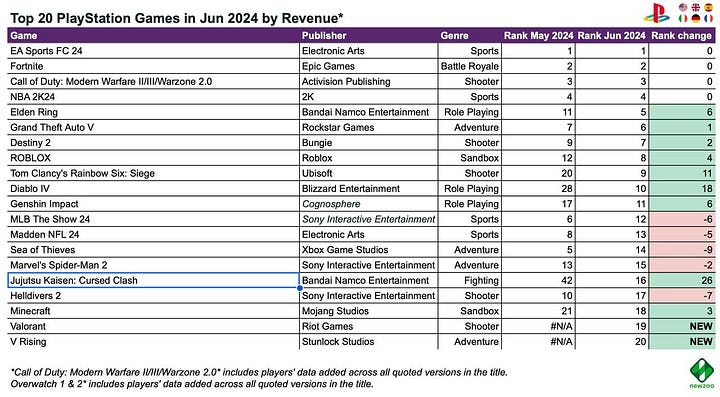Click the Germany flag icon
This screenshot has height=397, width=720.
pos(696,18)
